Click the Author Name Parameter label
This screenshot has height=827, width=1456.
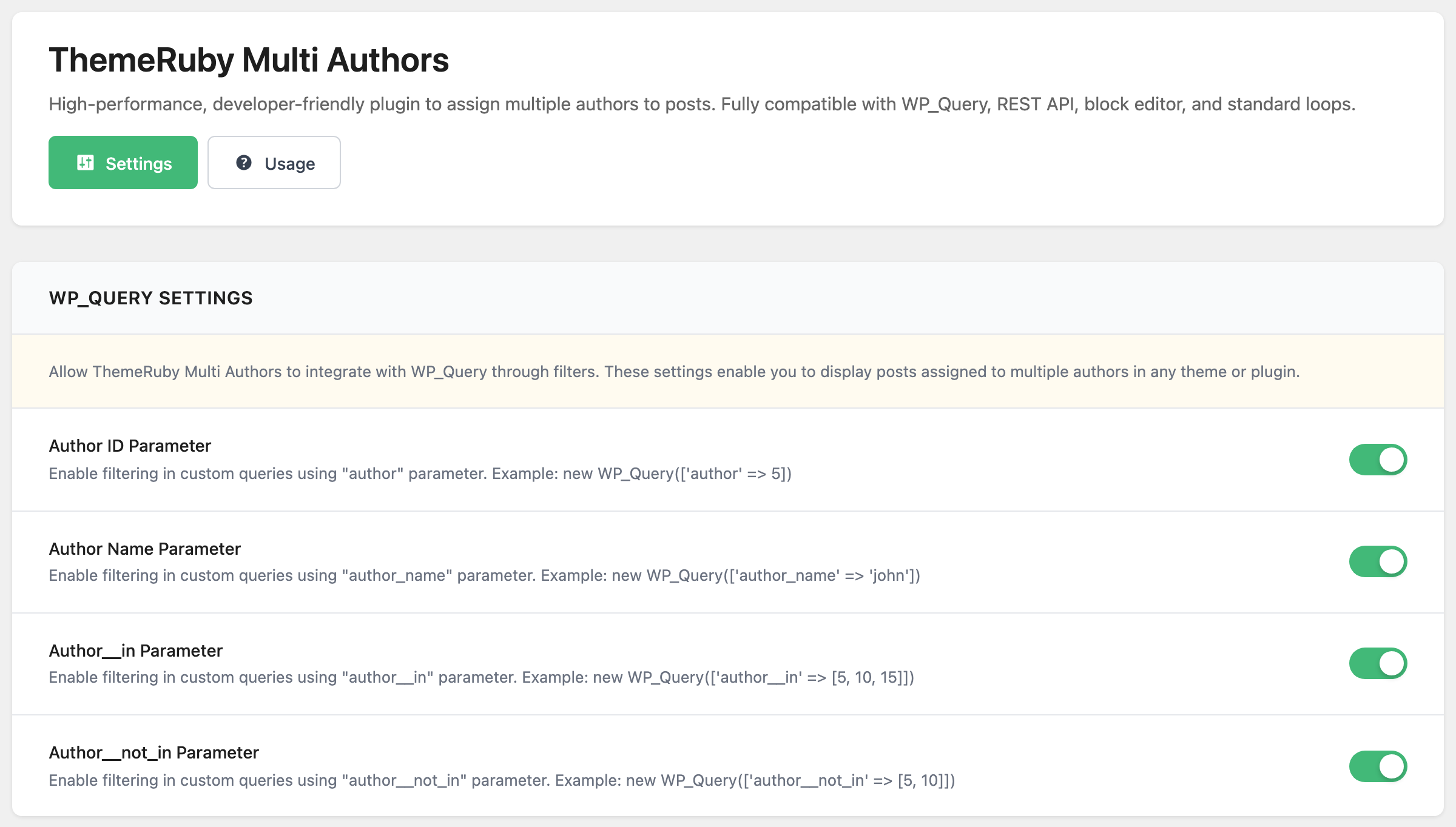pyautogui.click(x=144, y=549)
